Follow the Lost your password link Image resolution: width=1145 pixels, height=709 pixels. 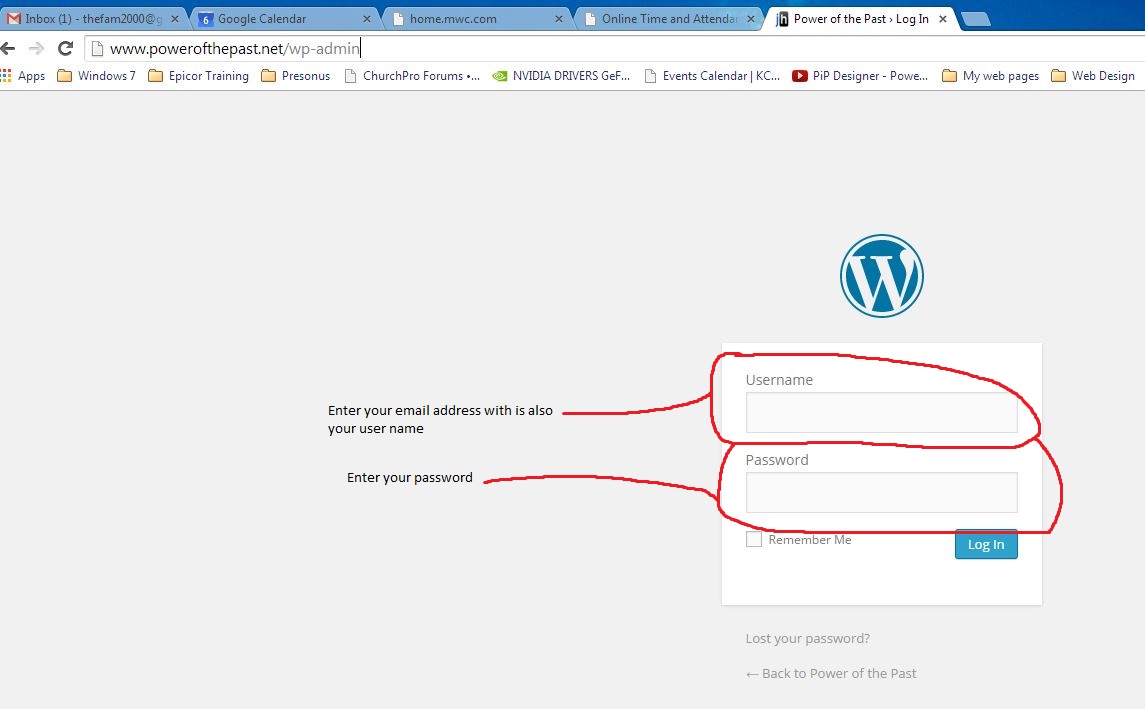(808, 638)
